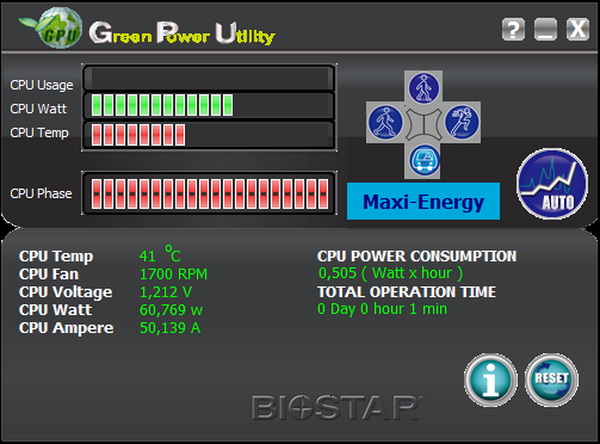This screenshot has width=600, height=444.
Task: Select the left striding-person energy mode icon
Action: tap(385, 122)
